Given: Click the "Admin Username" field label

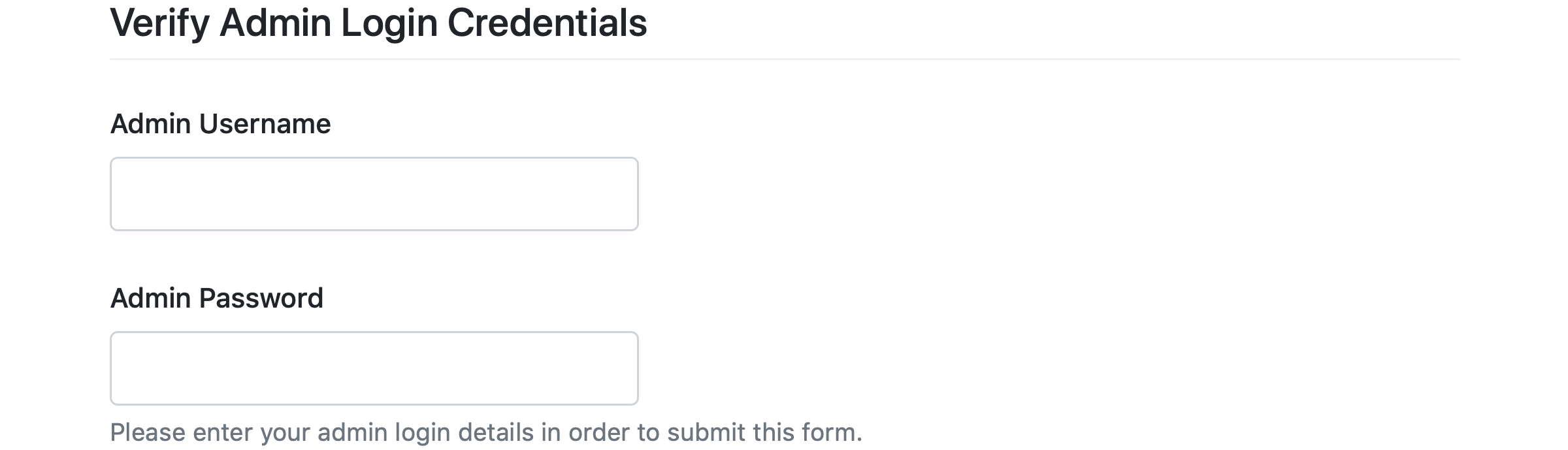Looking at the screenshot, I should point(220,124).
